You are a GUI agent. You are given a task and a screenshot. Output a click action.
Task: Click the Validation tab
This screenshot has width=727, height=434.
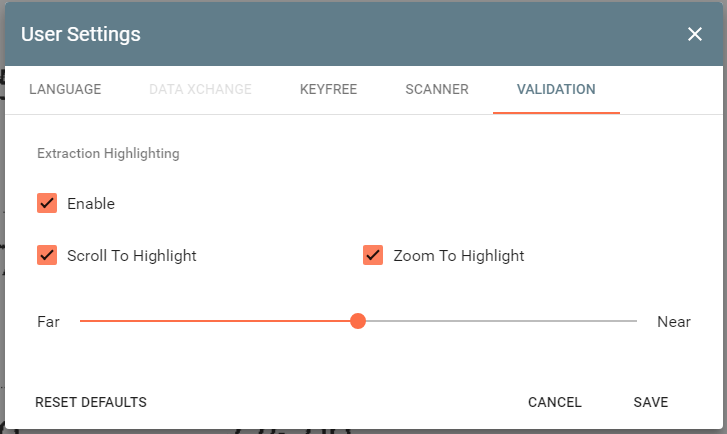click(x=556, y=89)
